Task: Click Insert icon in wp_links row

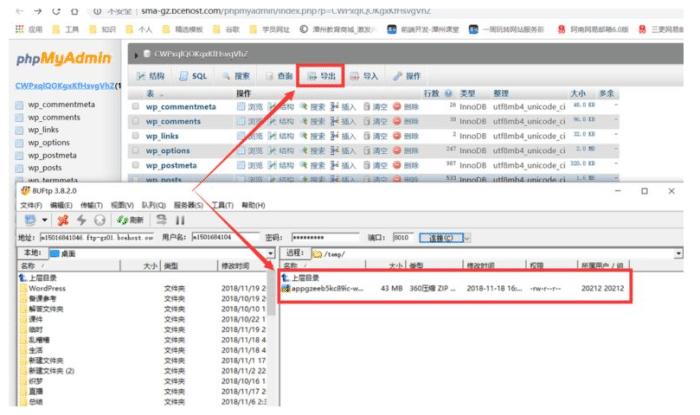Action: 335,136
